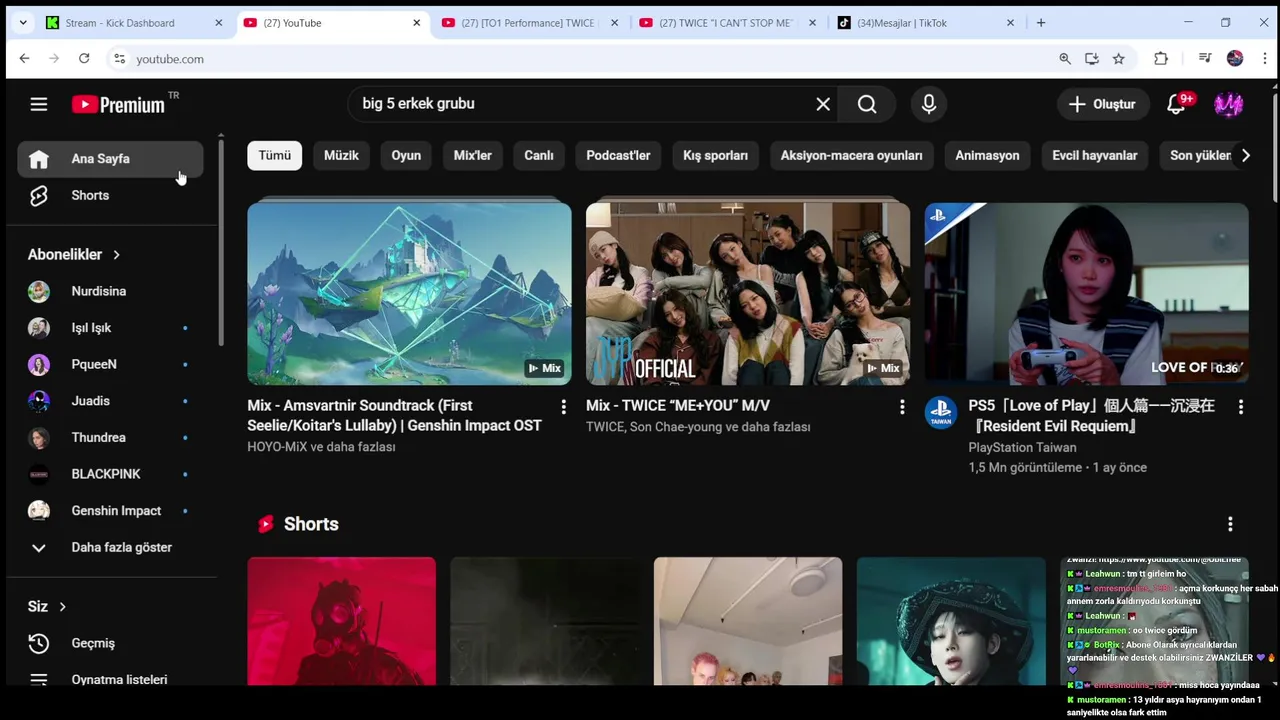1280x720 pixels.
Task: Click the magnifier search button
Action: [x=867, y=104]
